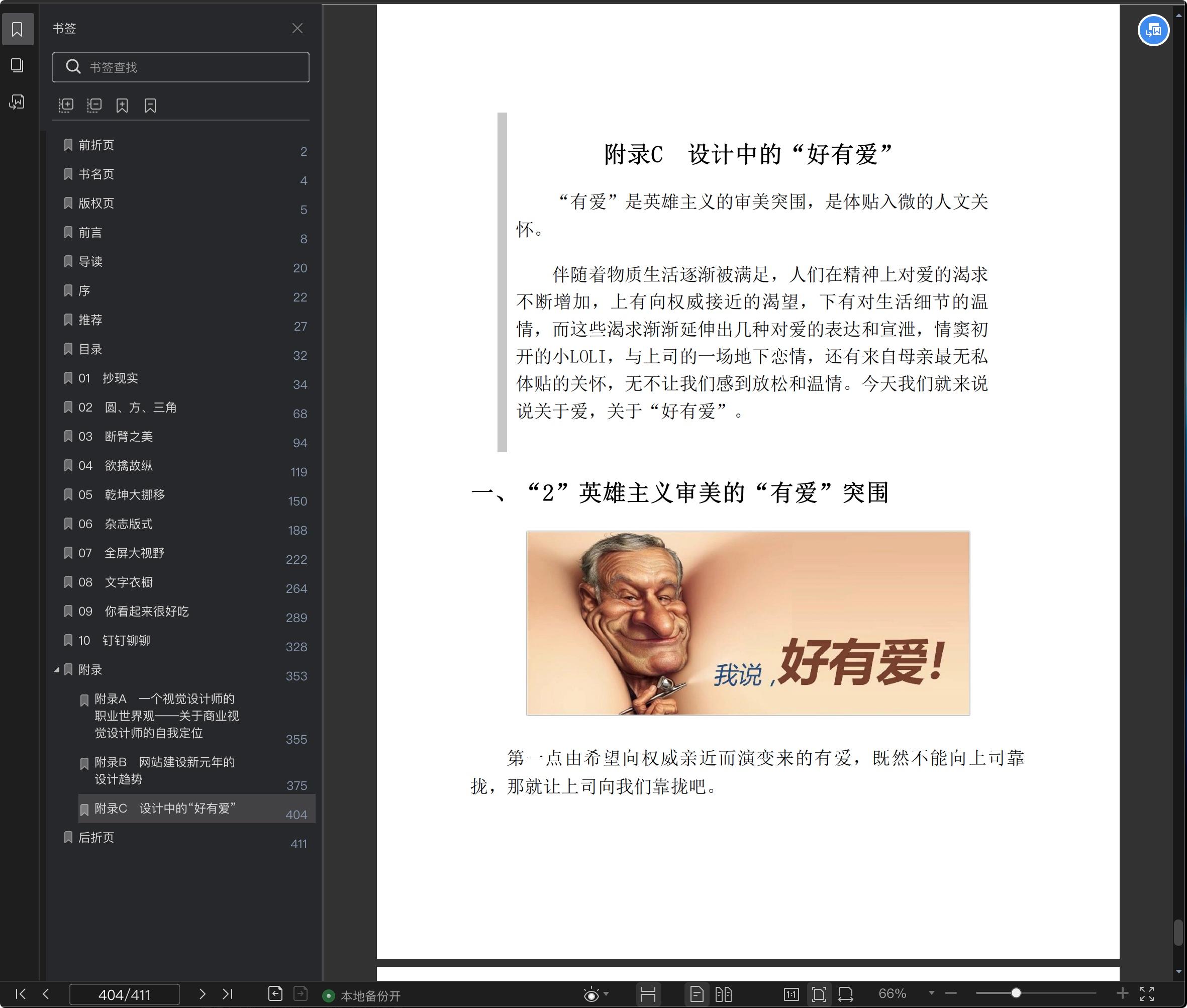Screen dimensions: 1187x1008
Task: Click the page number field 404/411
Action: point(125,994)
